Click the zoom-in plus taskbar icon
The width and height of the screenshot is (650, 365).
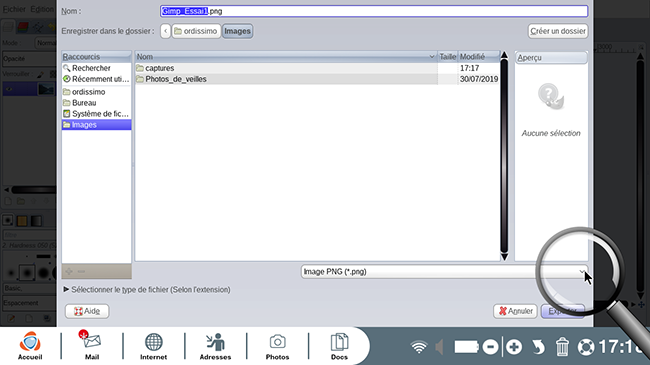pyautogui.click(x=514, y=347)
